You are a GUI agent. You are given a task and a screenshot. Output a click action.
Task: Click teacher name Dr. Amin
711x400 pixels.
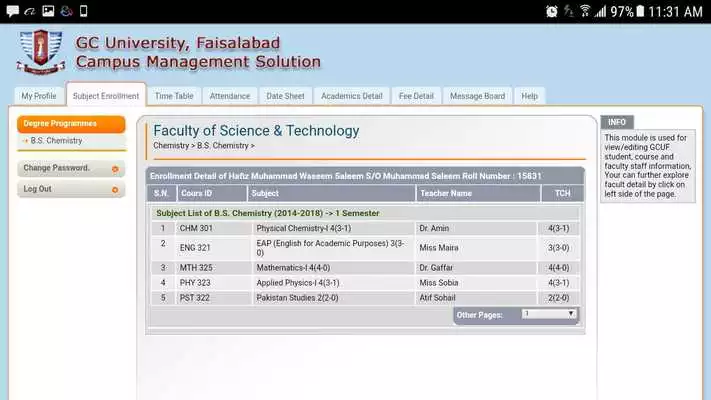[434, 228]
